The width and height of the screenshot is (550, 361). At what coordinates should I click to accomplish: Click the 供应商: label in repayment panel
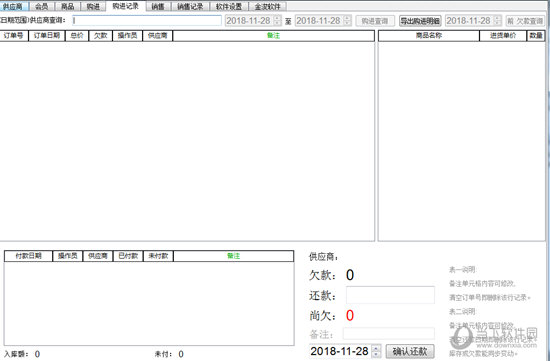click(323, 257)
